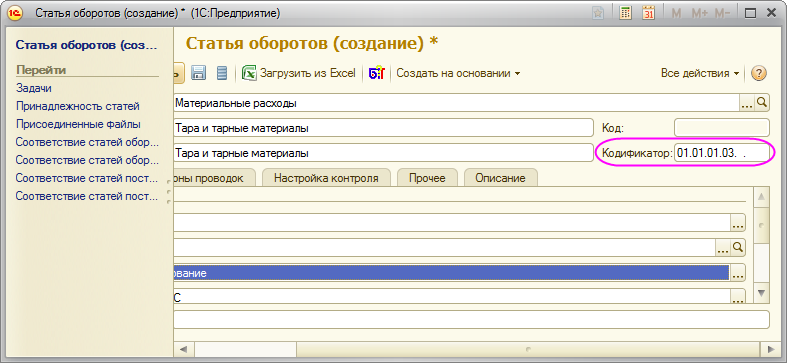
Task: Switch to the Настройка контроля tab
Action: pos(326,178)
